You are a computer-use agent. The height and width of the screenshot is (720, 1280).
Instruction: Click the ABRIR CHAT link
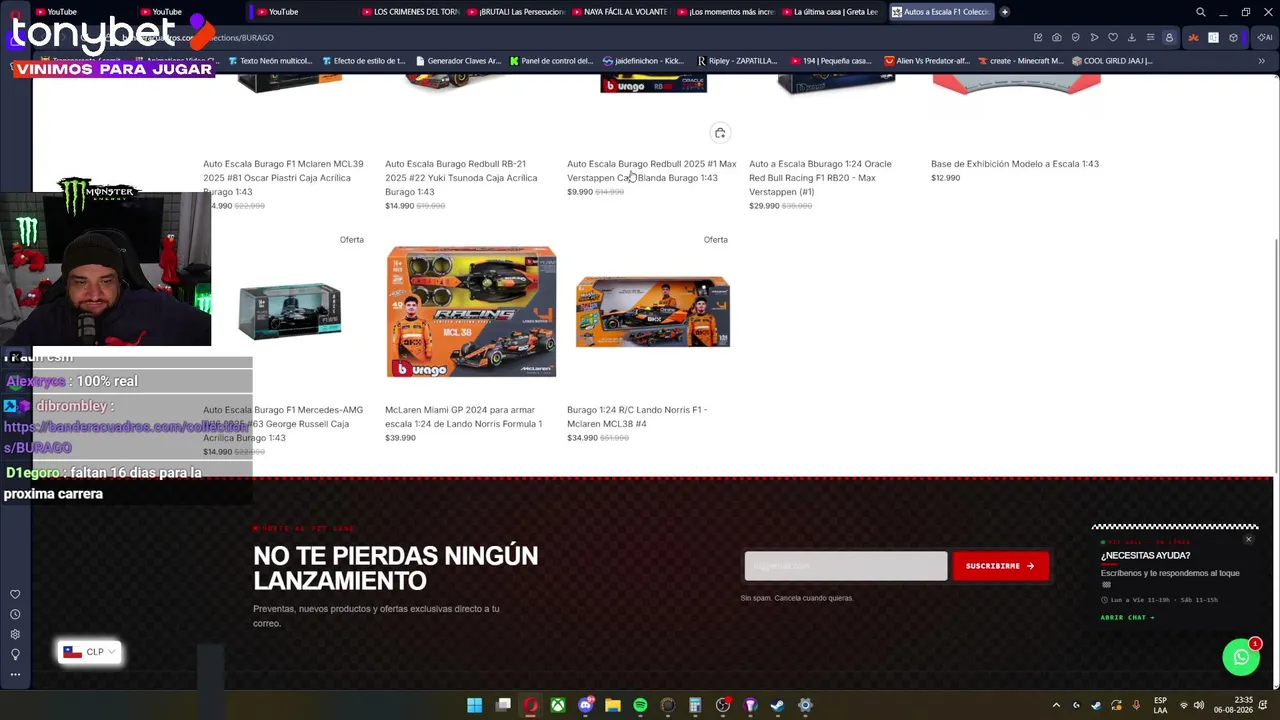pos(1127,617)
